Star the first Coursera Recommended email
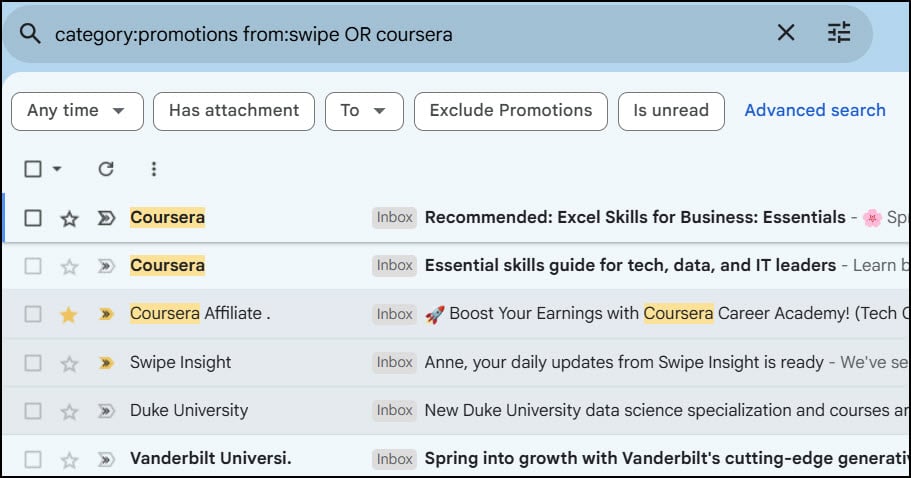 (x=69, y=218)
